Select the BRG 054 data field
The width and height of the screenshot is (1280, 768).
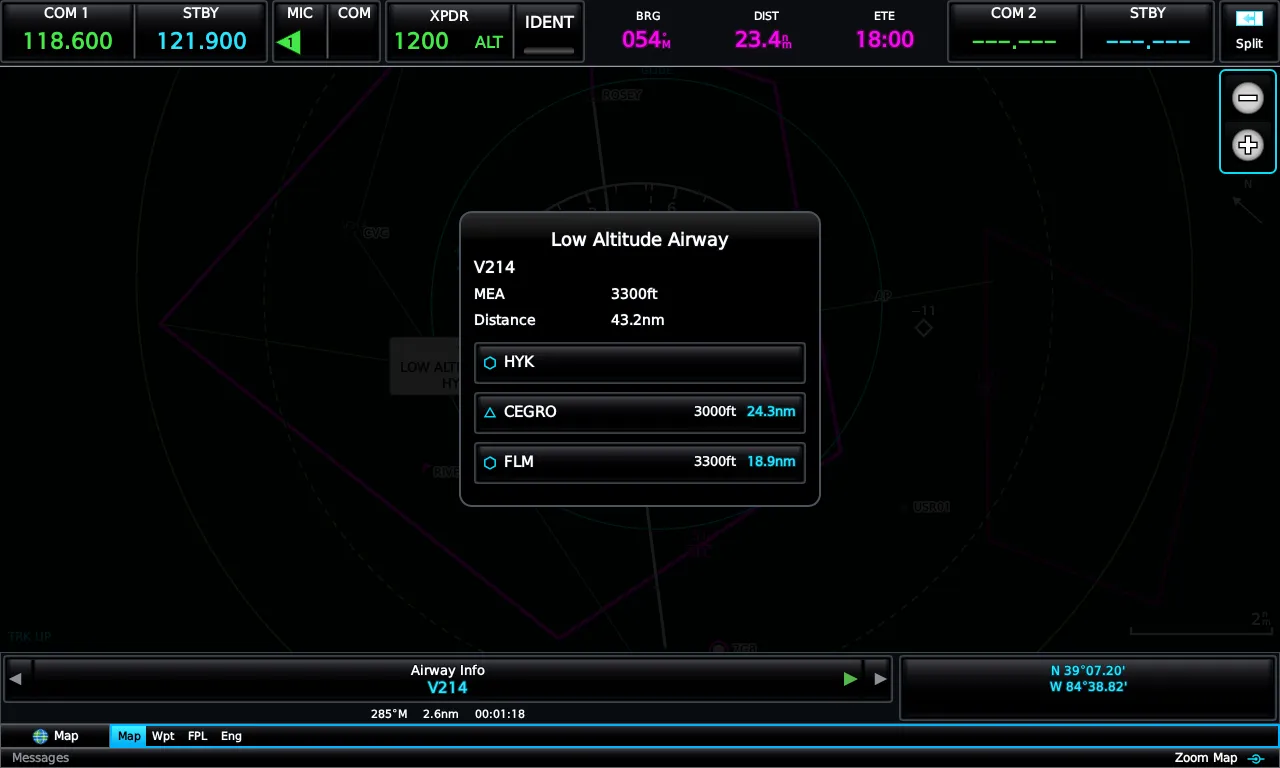[646, 32]
